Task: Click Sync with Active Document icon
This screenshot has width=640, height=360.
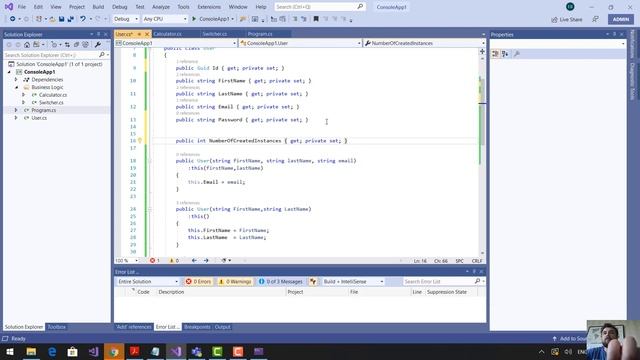Action: [x=67, y=44]
